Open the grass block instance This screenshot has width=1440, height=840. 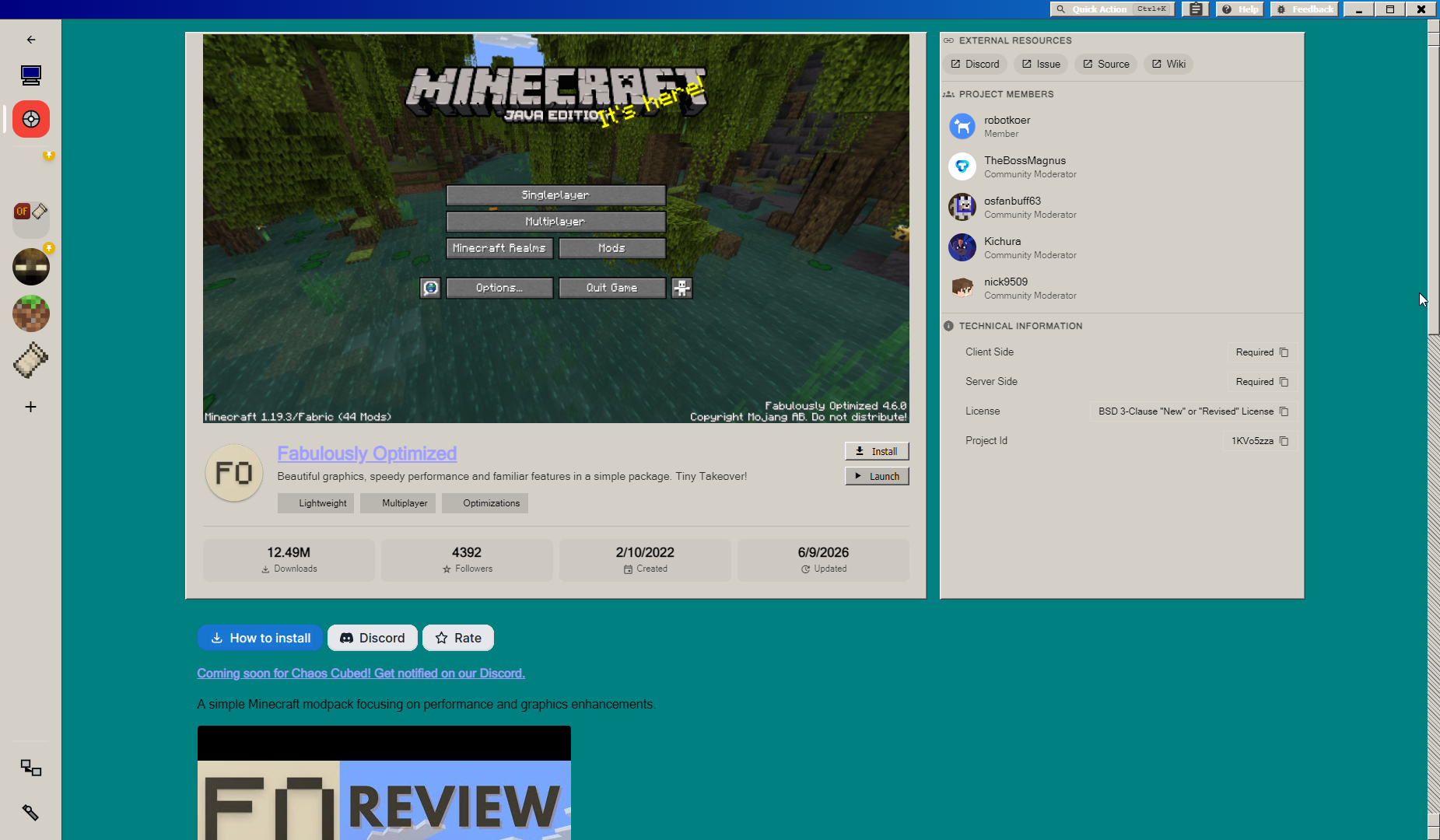pos(31,313)
